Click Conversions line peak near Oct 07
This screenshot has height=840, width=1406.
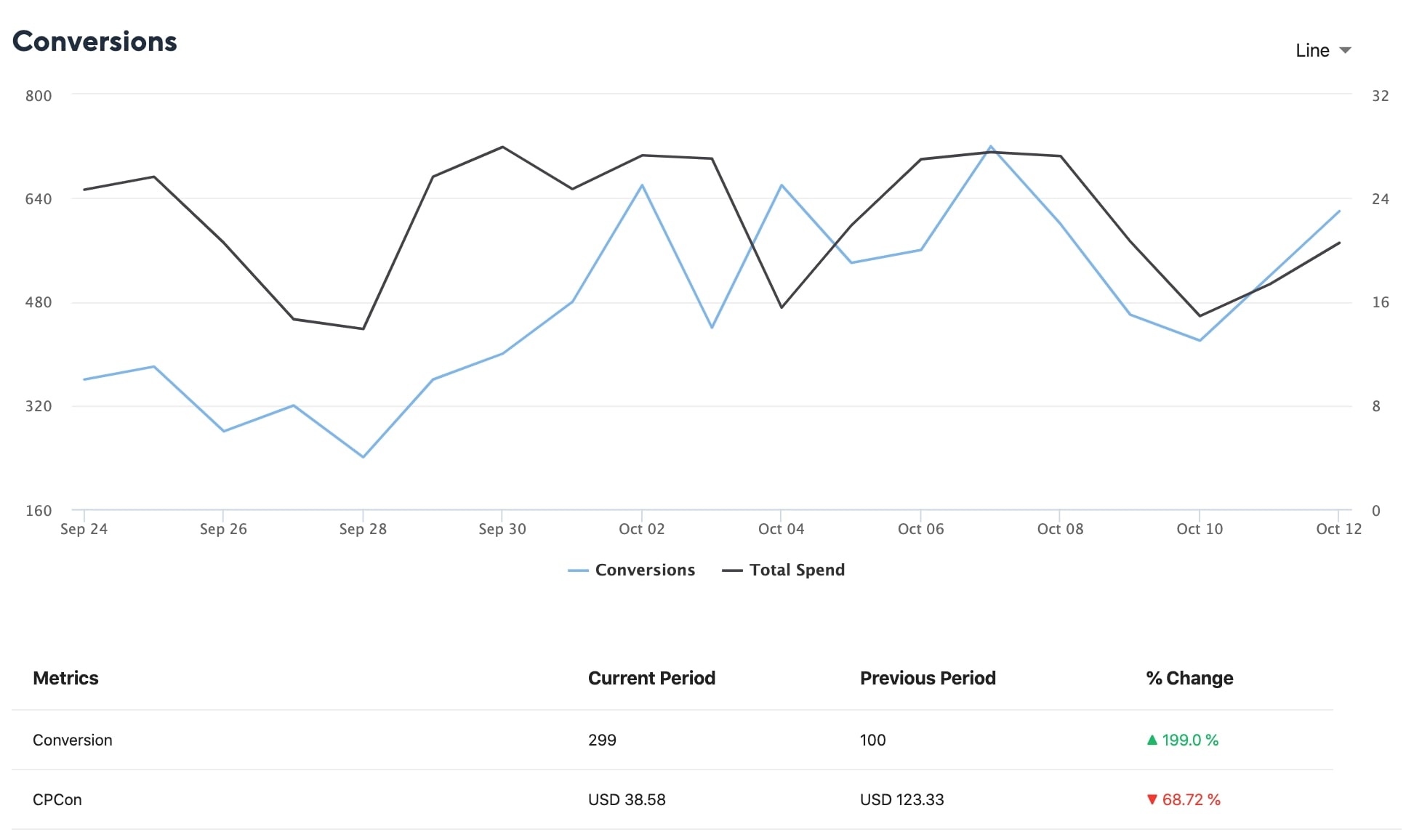(991, 147)
